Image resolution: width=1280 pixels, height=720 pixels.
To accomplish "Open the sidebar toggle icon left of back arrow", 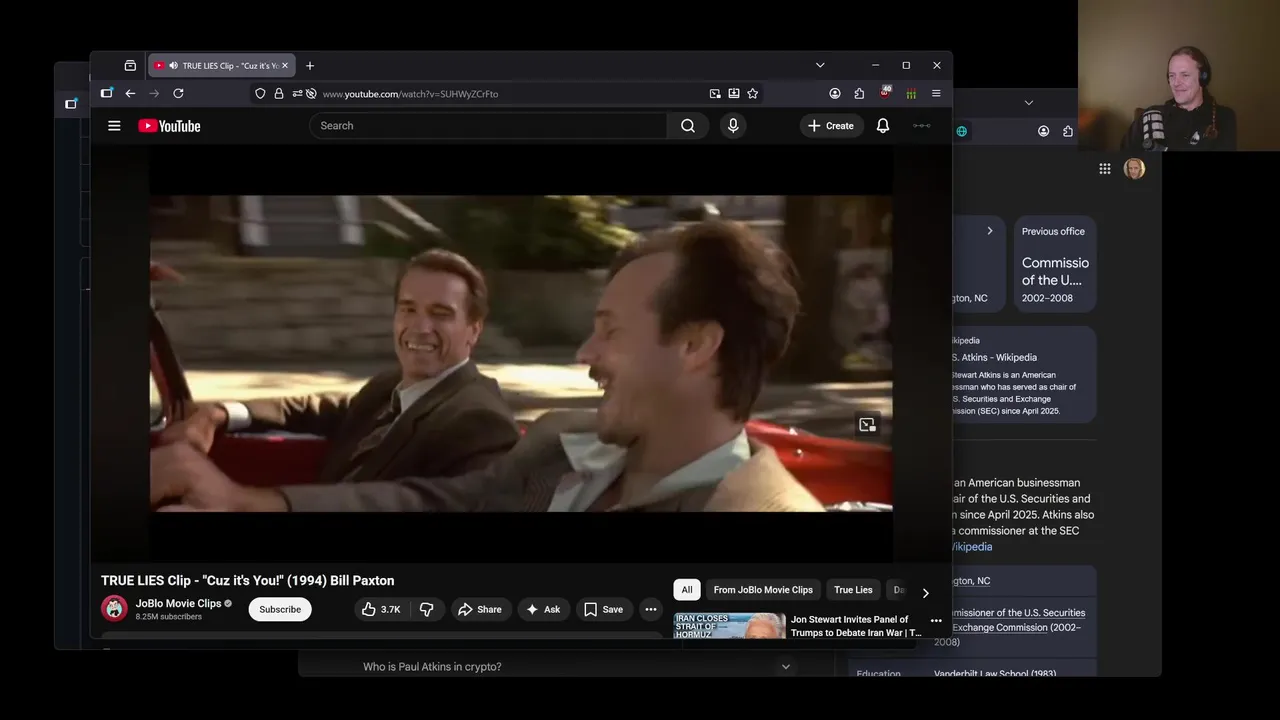I will coord(106,93).
